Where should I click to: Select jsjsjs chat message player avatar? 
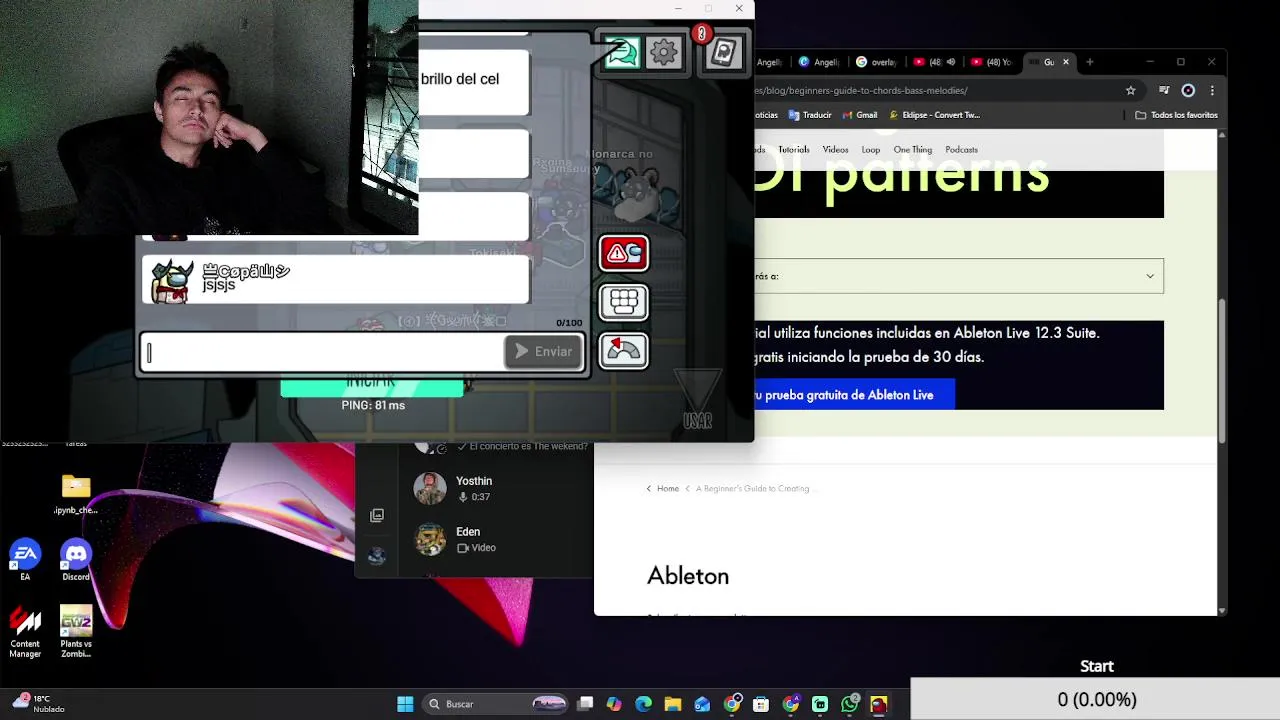pos(171,281)
